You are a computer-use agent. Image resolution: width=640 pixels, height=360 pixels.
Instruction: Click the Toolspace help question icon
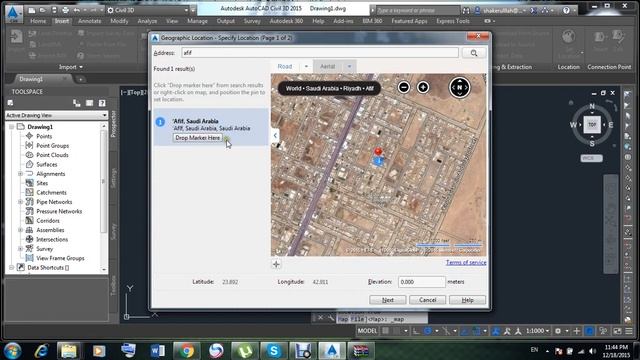click(x=102, y=103)
